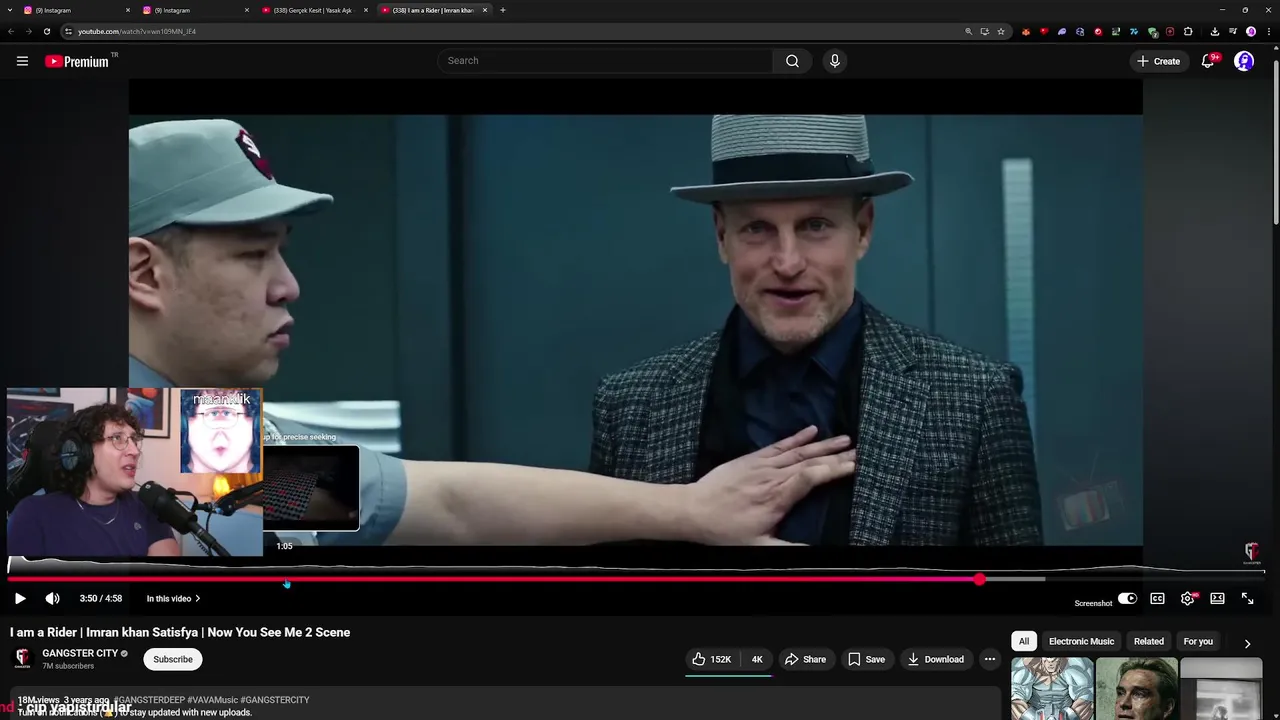This screenshot has height=720, width=1280.
Task: Expand 'In this video' chapters
Action: [x=173, y=599]
